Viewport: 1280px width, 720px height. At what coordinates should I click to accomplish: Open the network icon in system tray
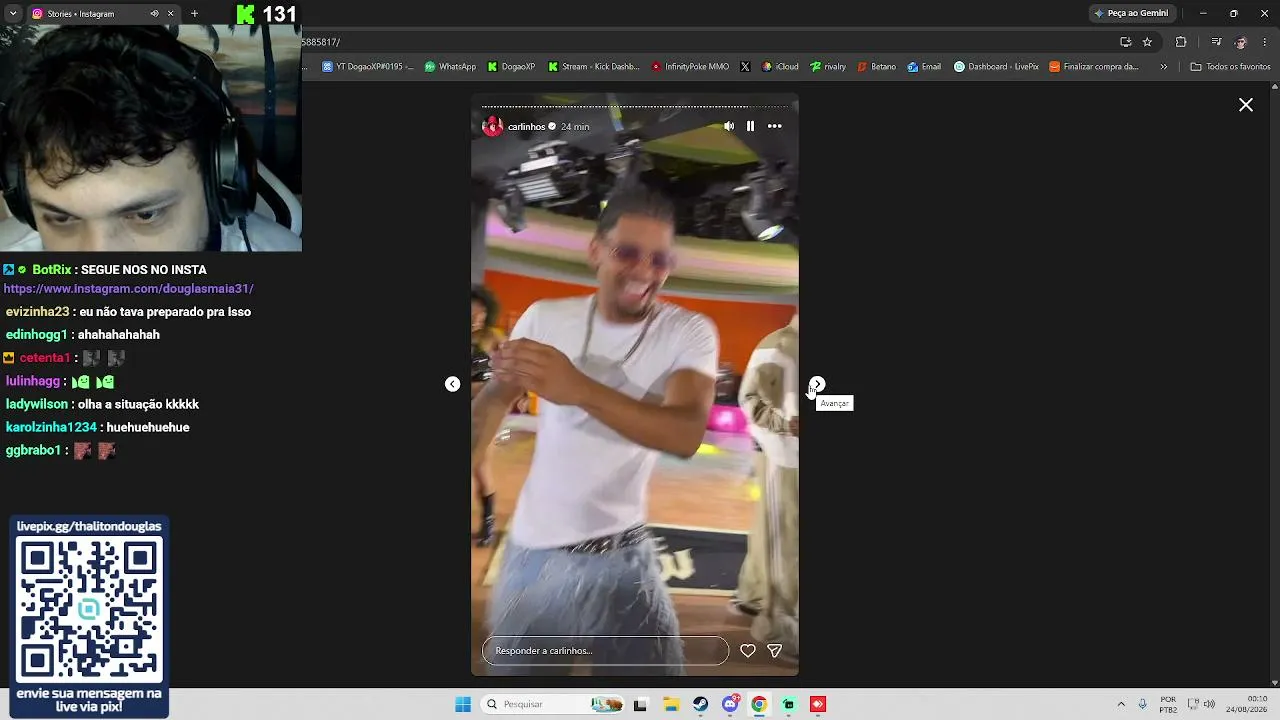1193,704
